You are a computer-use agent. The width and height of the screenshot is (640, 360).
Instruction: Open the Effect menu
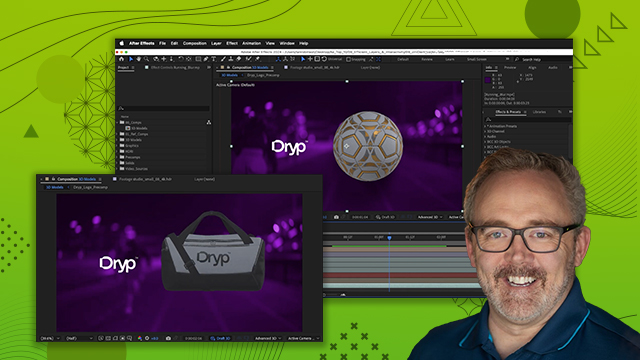[232, 43]
